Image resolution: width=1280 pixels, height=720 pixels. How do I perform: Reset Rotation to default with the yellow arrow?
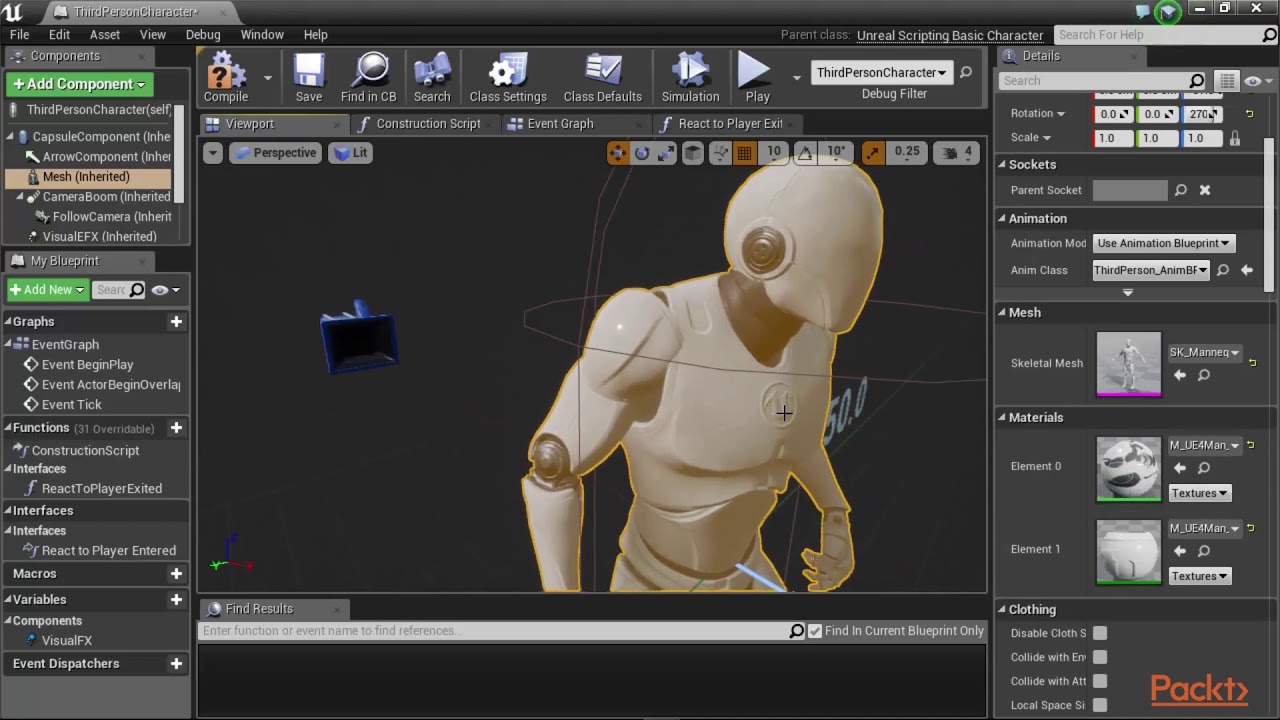point(1249,114)
